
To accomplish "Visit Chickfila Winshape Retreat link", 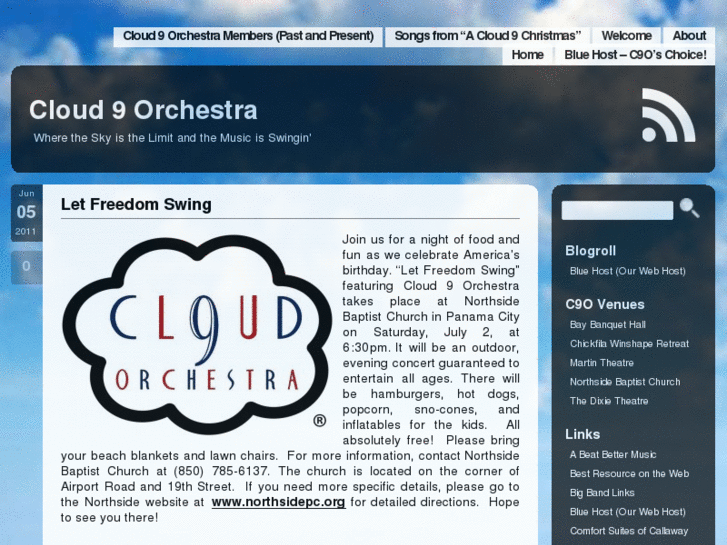I will [629, 344].
